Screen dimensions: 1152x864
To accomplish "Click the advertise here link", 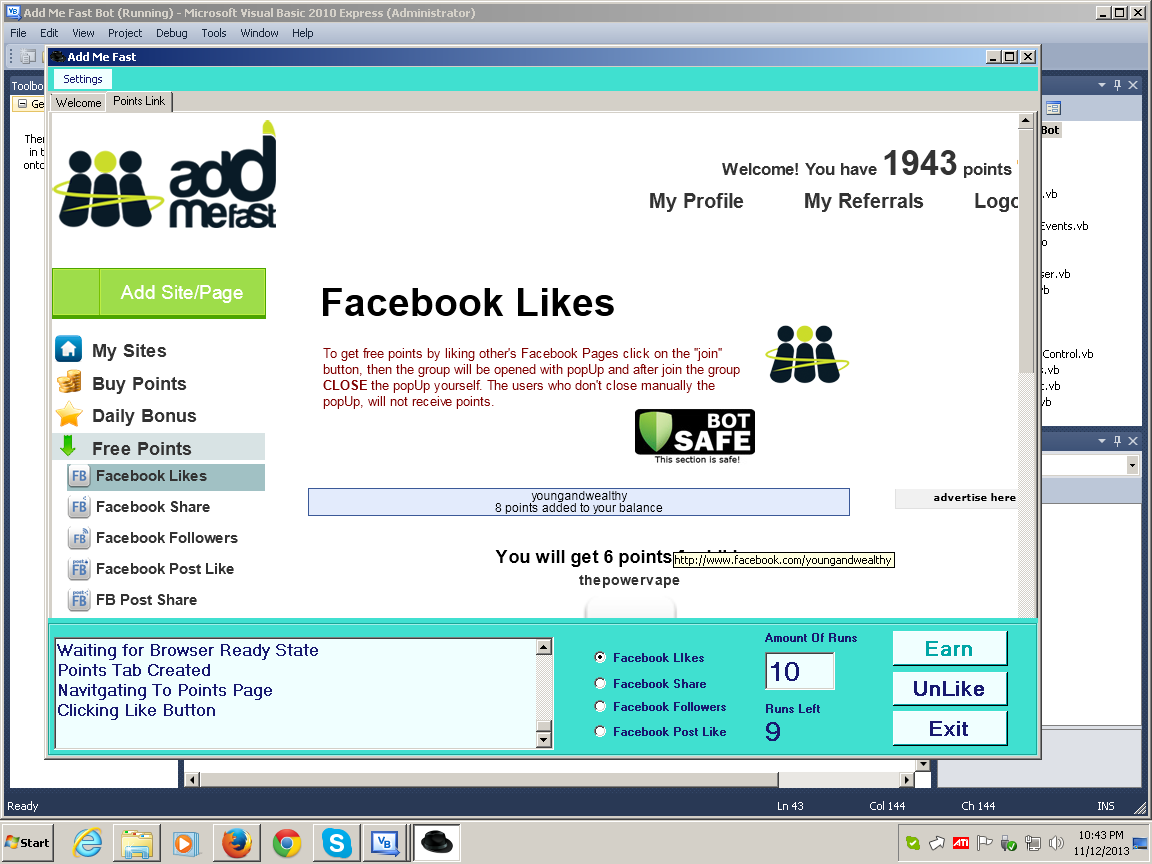I will coord(974,497).
